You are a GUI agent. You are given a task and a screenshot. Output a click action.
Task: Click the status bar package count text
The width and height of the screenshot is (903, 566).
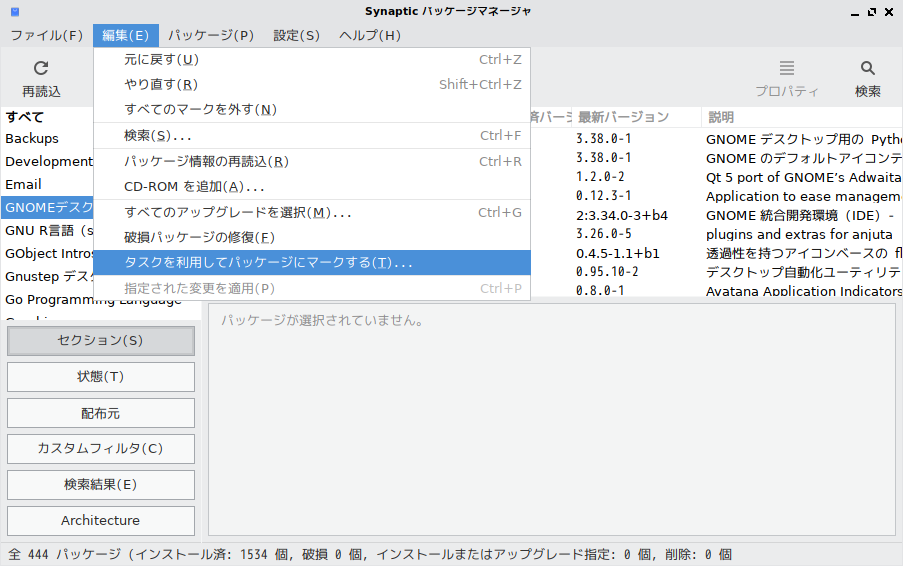tap(370, 555)
